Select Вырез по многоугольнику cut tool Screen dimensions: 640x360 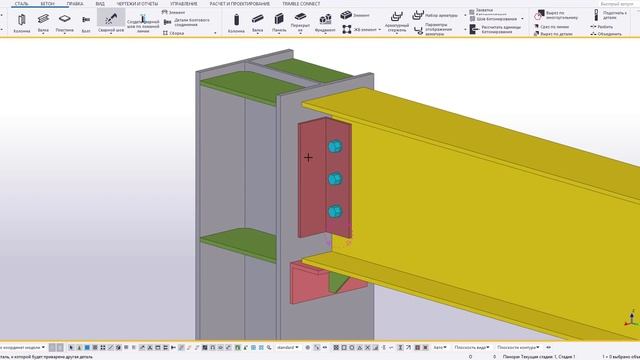[557, 16]
